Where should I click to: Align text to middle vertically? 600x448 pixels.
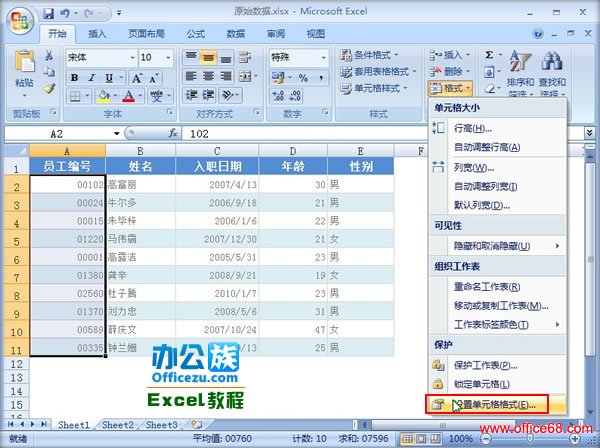click(x=208, y=57)
